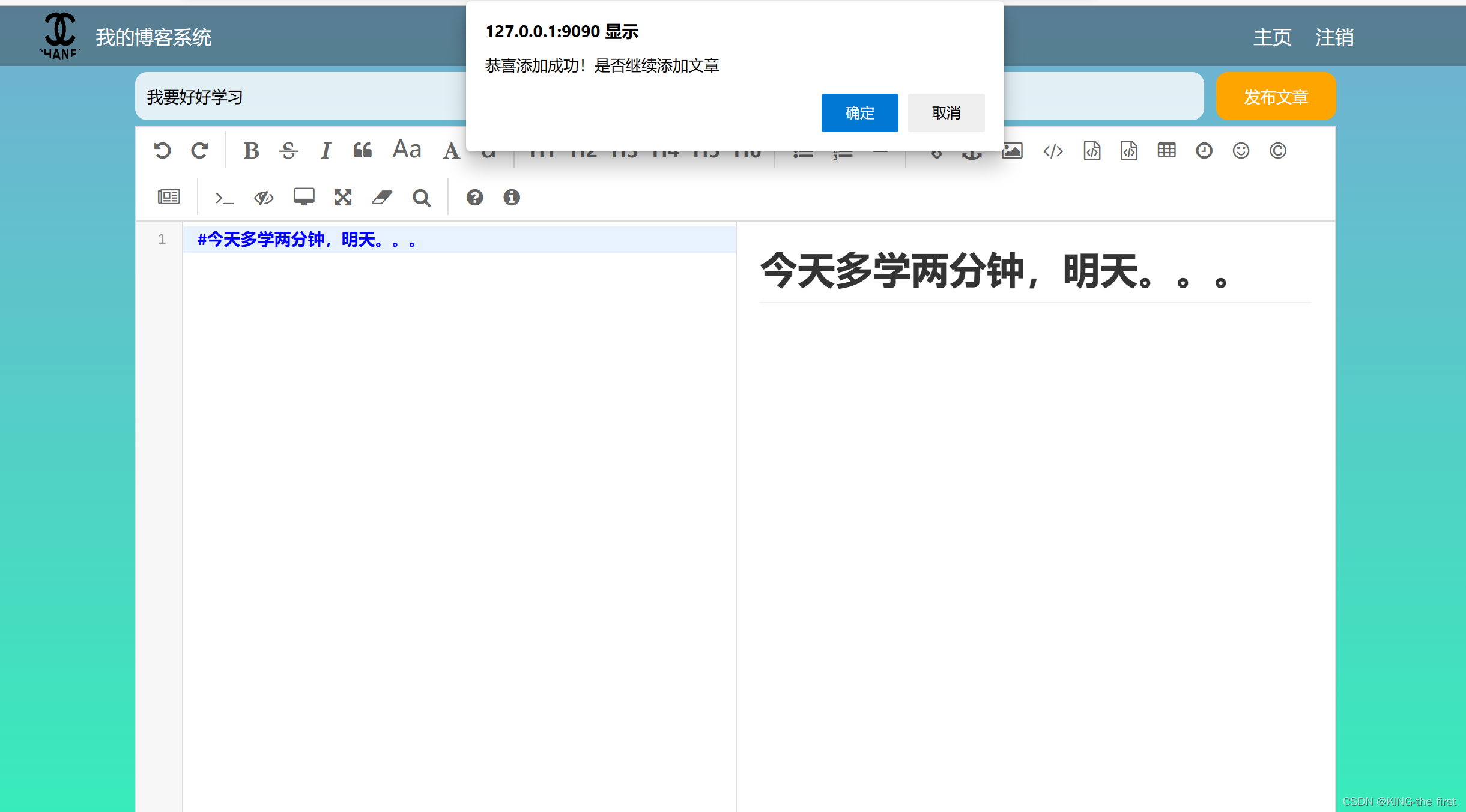Insert an image into the article

click(x=1011, y=151)
